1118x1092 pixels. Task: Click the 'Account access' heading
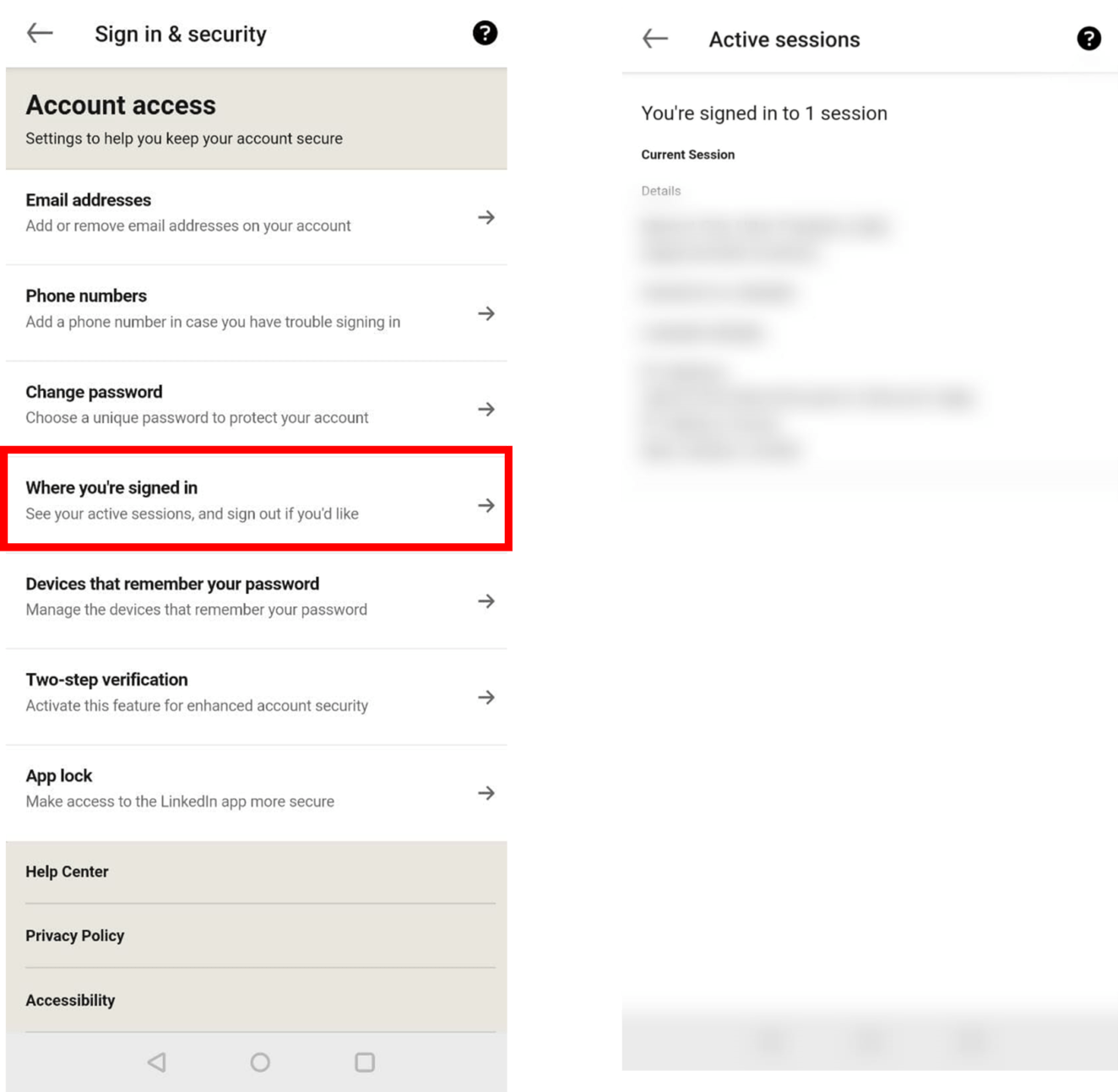point(121,105)
